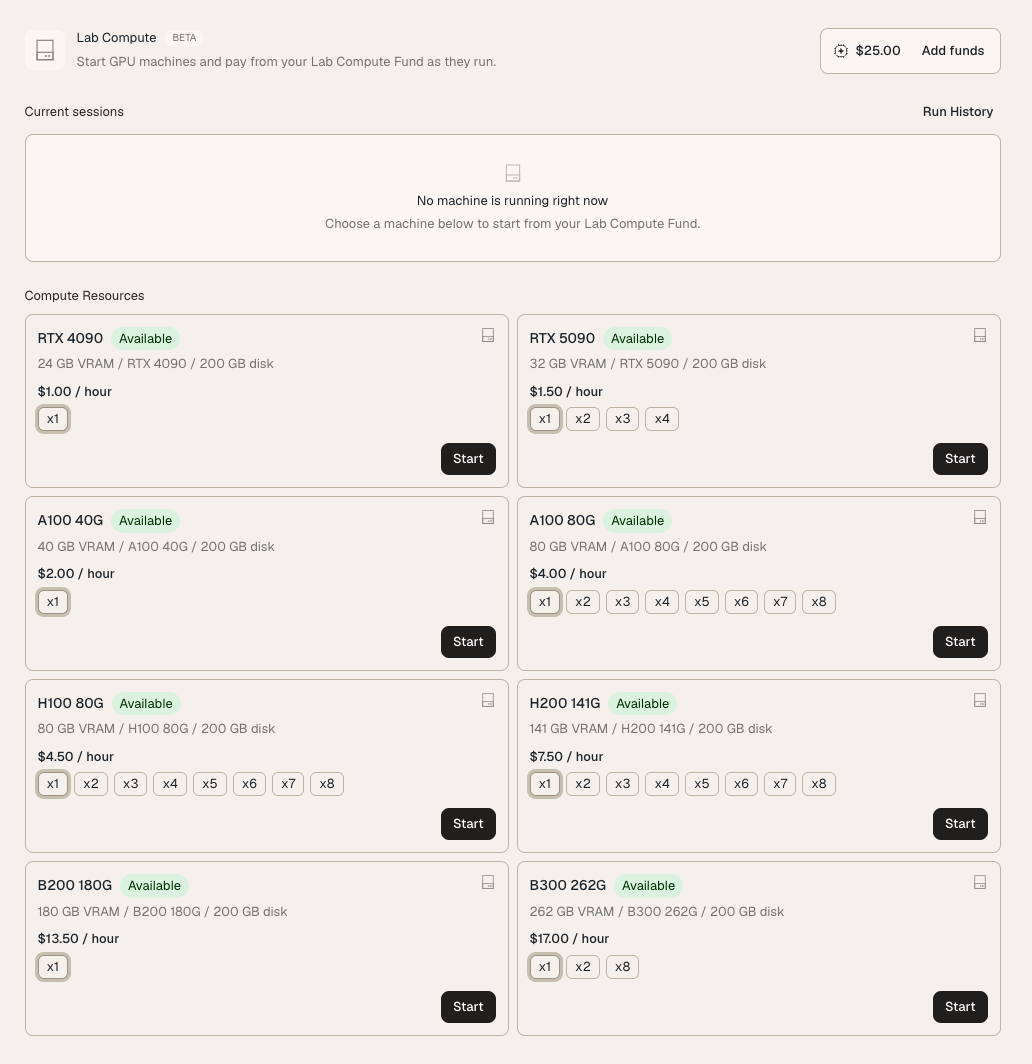Click the machine icon on H200 141G card
This screenshot has width=1032, height=1064.
coord(980,700)
